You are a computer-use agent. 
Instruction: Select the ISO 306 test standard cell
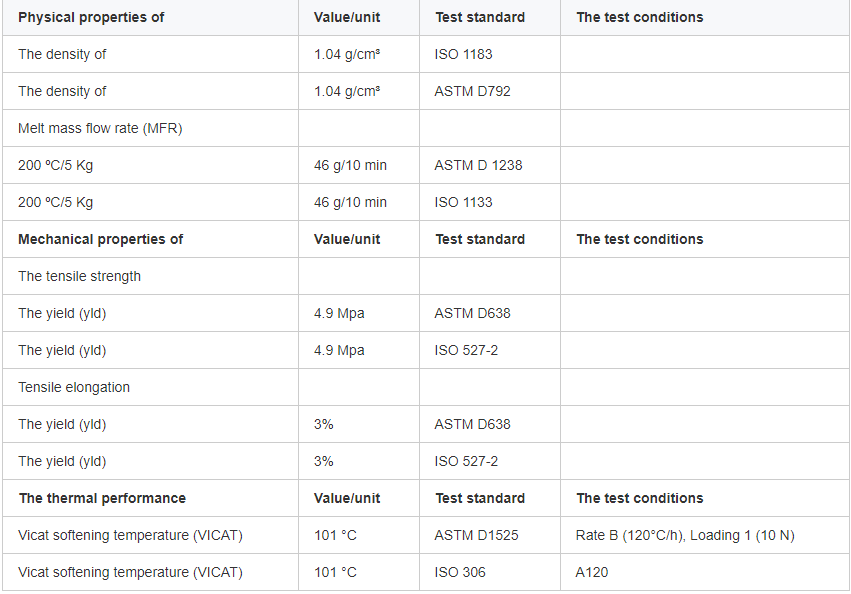(x=459, y=572)
